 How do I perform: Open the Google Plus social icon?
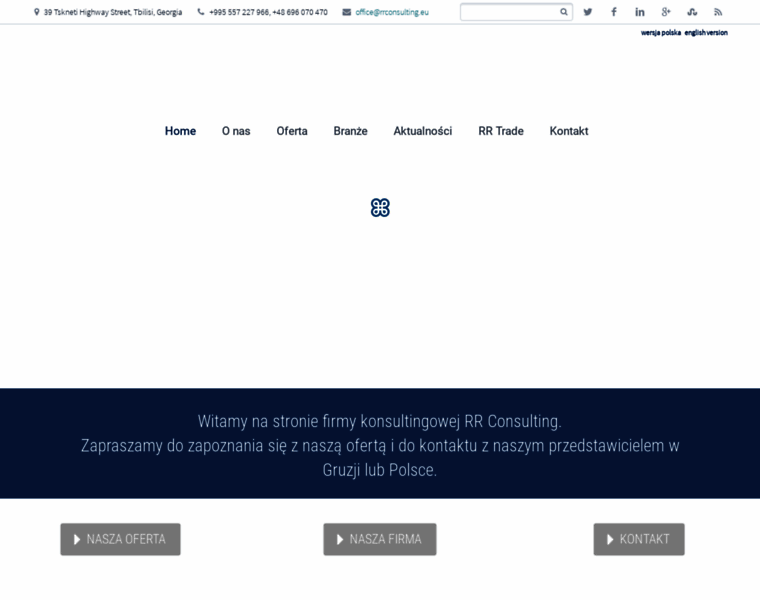click(x=666, y=12)
